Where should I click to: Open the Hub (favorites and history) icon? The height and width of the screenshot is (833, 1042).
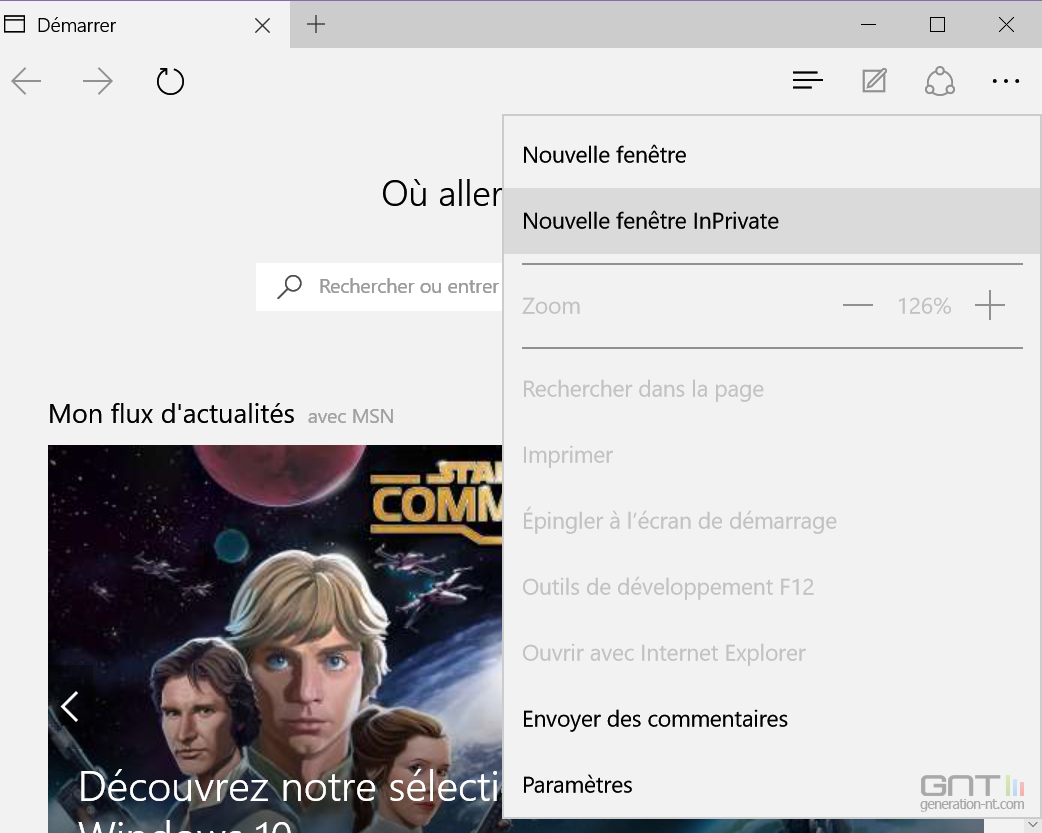click(807, 81)
